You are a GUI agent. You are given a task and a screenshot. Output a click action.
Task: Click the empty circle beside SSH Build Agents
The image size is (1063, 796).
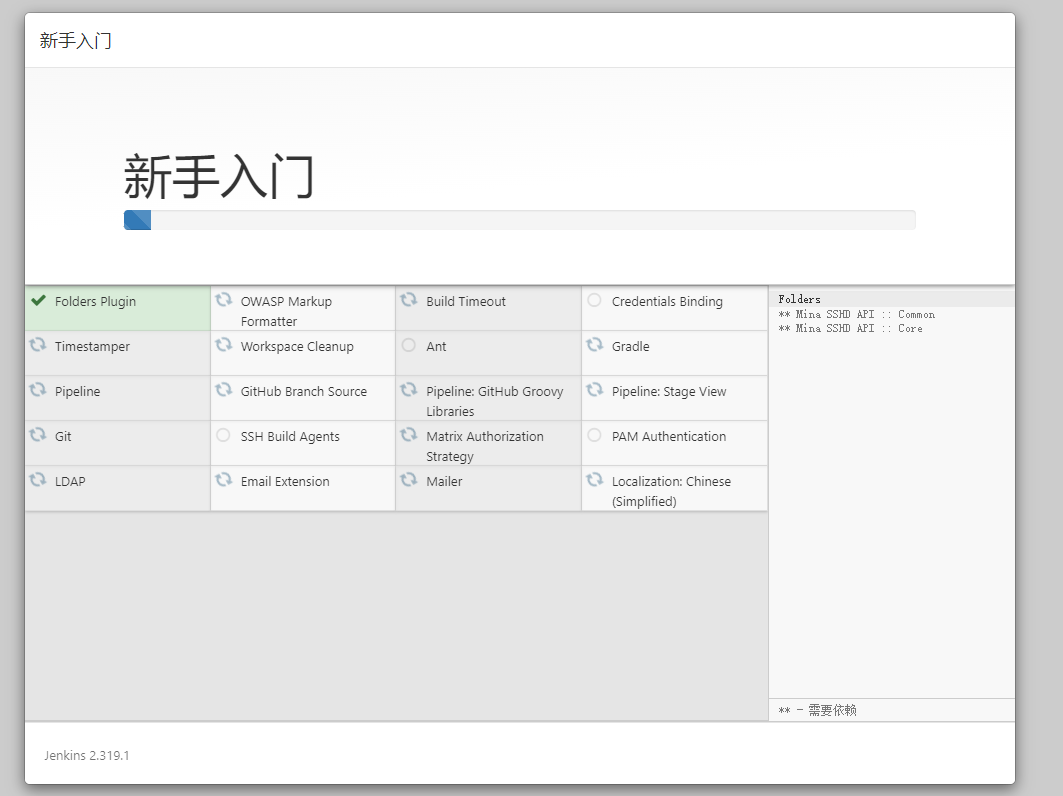point(224,435)
